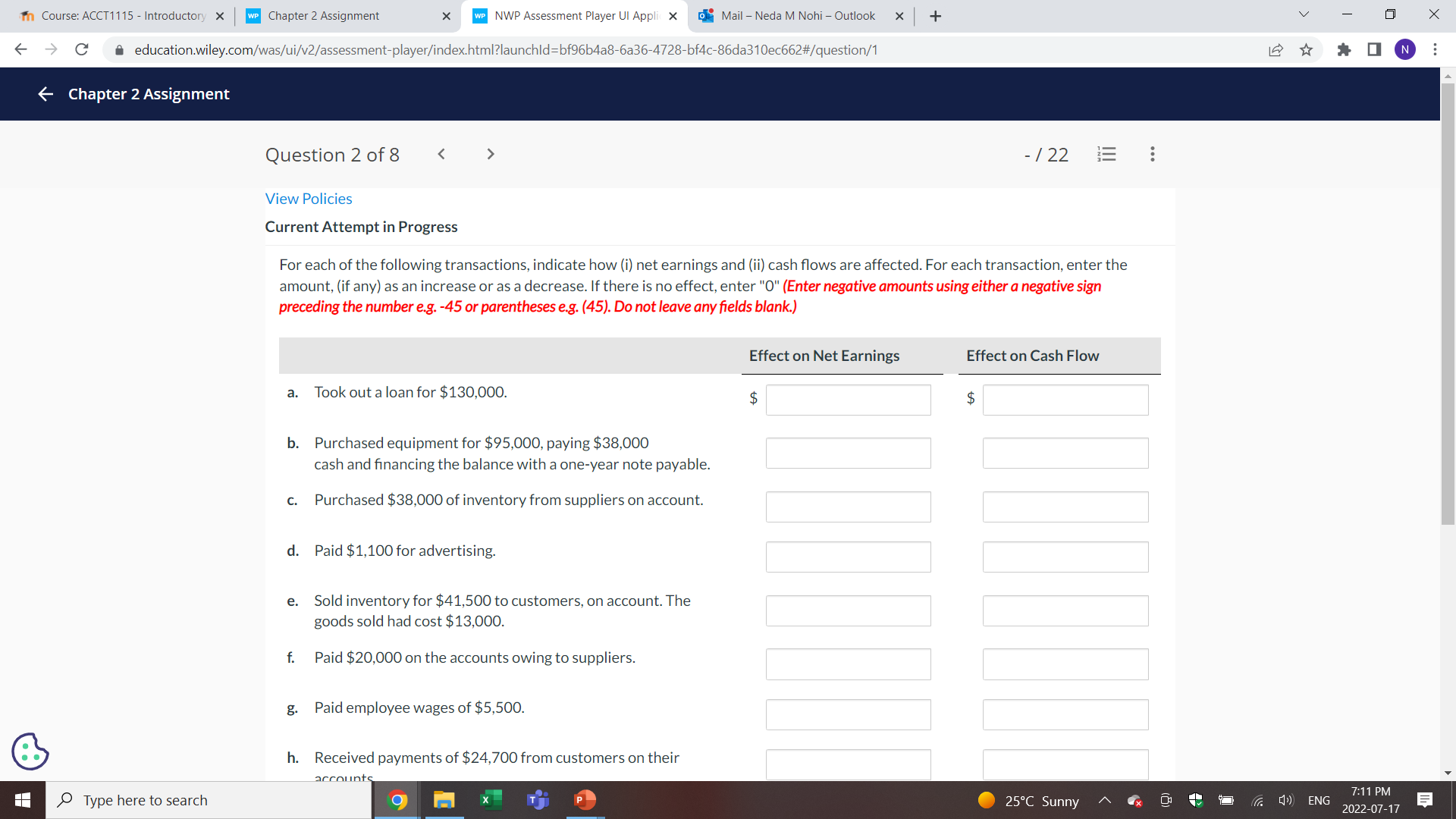Open a new browser tab with the plus
Image resolution: width=1456 pixels, height=819 pixels.
coord(935,15)
